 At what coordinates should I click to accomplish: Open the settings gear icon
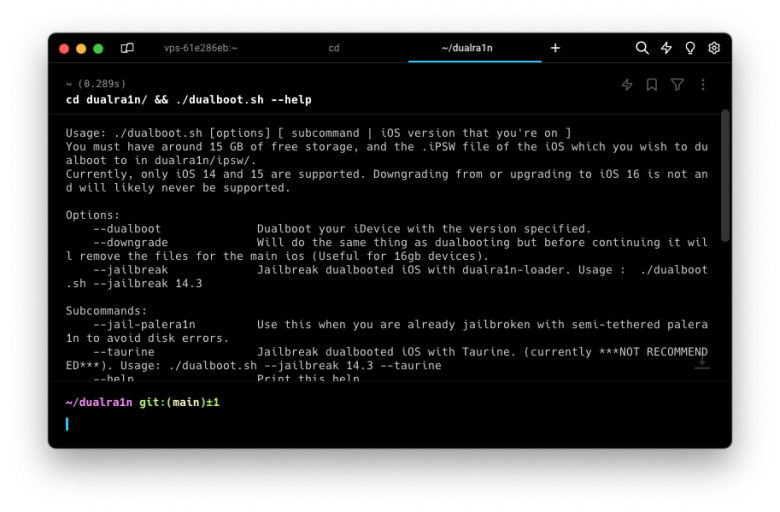click(x=714, y=48)
